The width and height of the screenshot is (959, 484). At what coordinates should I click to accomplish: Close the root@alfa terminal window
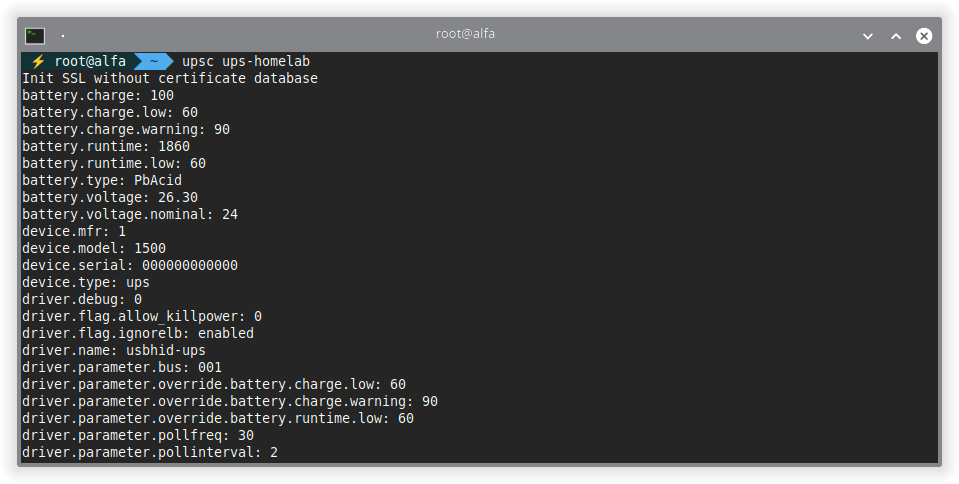point(924,35)
